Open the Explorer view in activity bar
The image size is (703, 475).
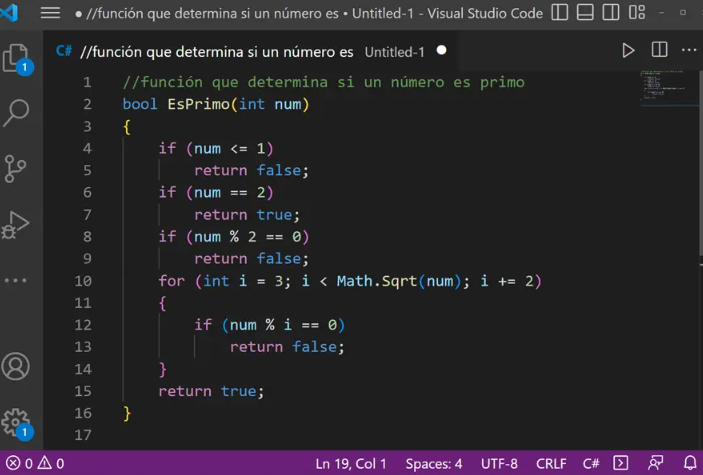click(18, 59)
